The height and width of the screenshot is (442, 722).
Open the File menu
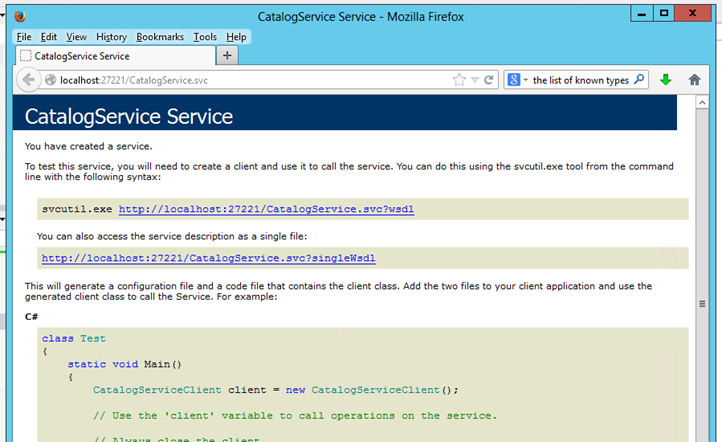[x=24, y=37]
